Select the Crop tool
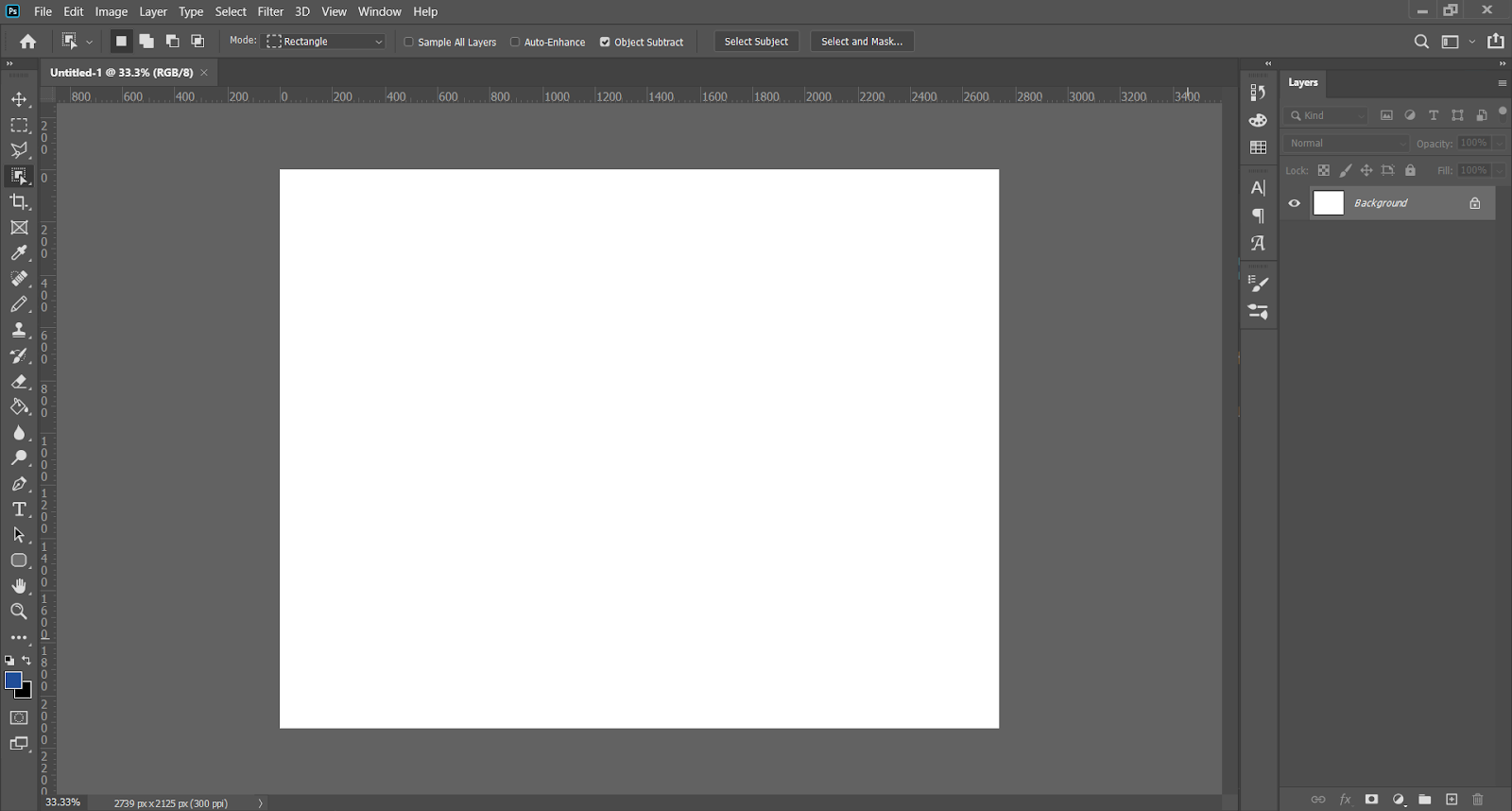 (19, 201)
